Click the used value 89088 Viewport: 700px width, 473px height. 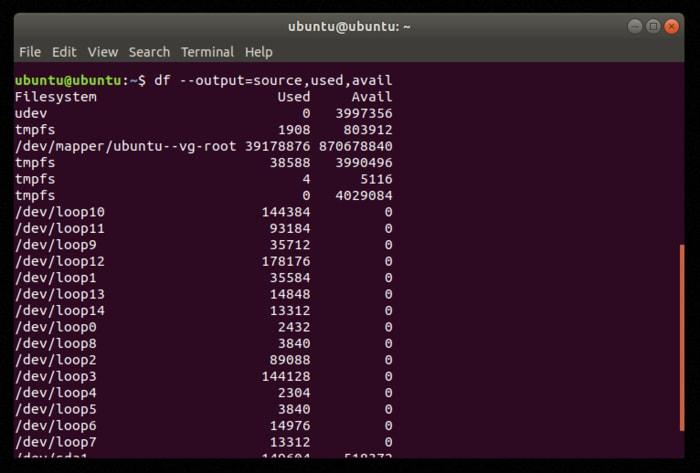290,360
